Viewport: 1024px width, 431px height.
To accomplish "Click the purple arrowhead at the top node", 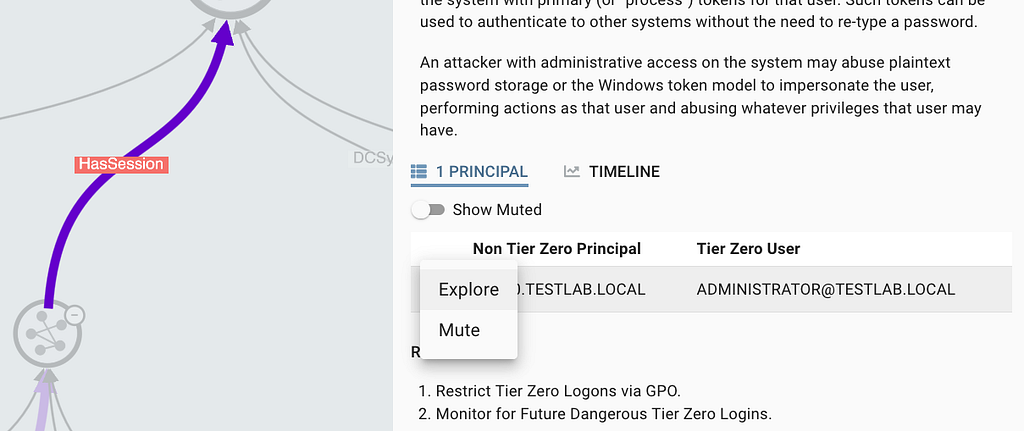I will point(223,32).
